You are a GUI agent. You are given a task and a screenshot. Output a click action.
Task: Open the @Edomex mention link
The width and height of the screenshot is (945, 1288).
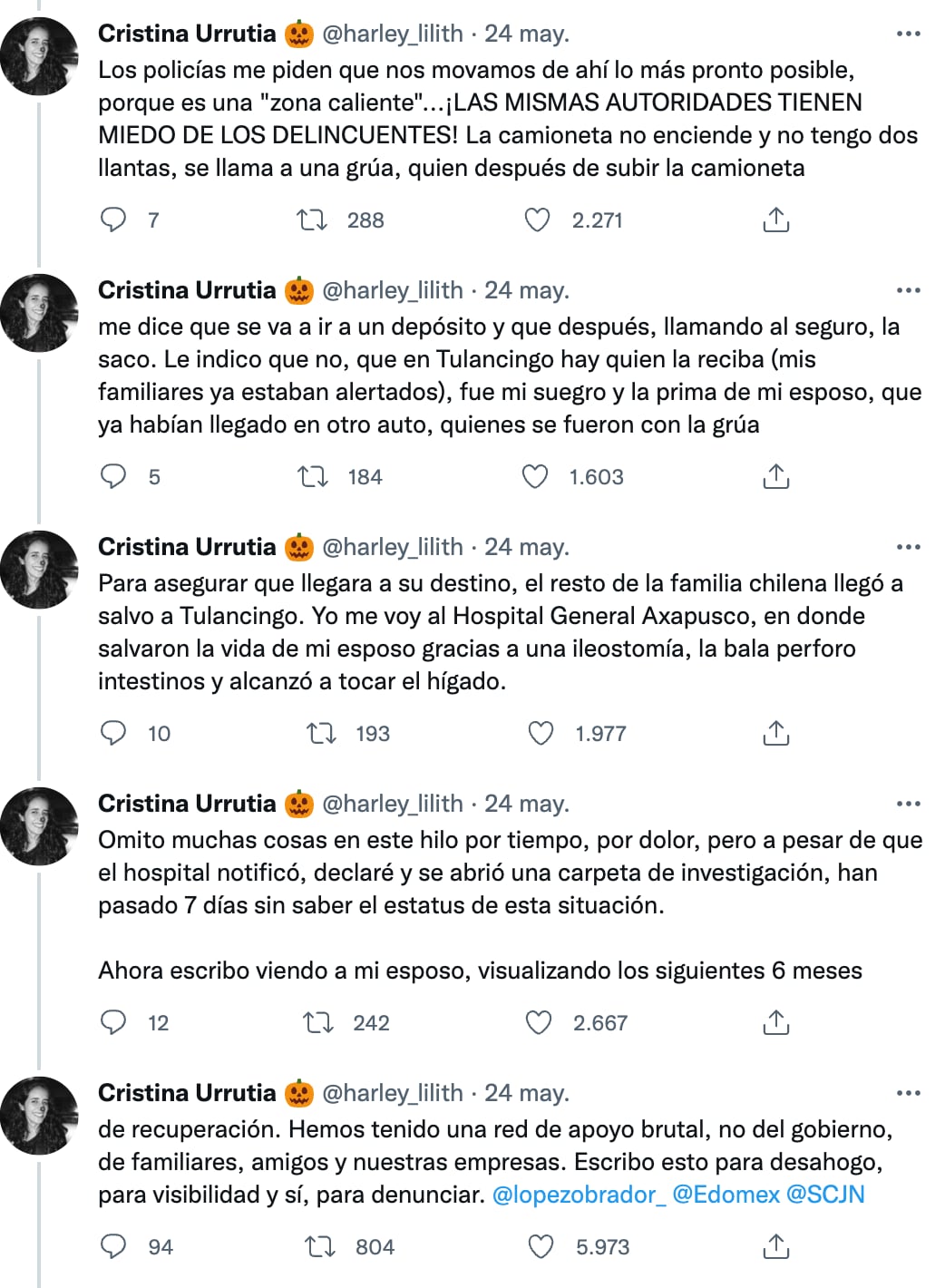click(x=726, y=1195)
